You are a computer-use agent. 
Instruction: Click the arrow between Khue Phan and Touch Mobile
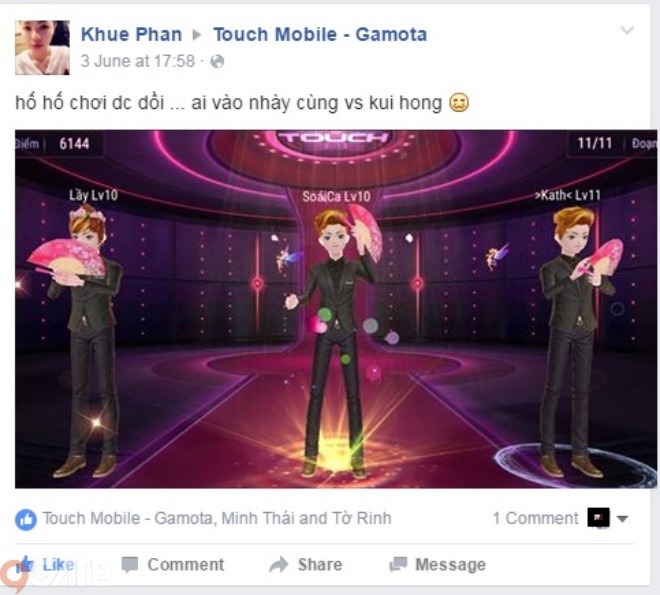[197, 35]
